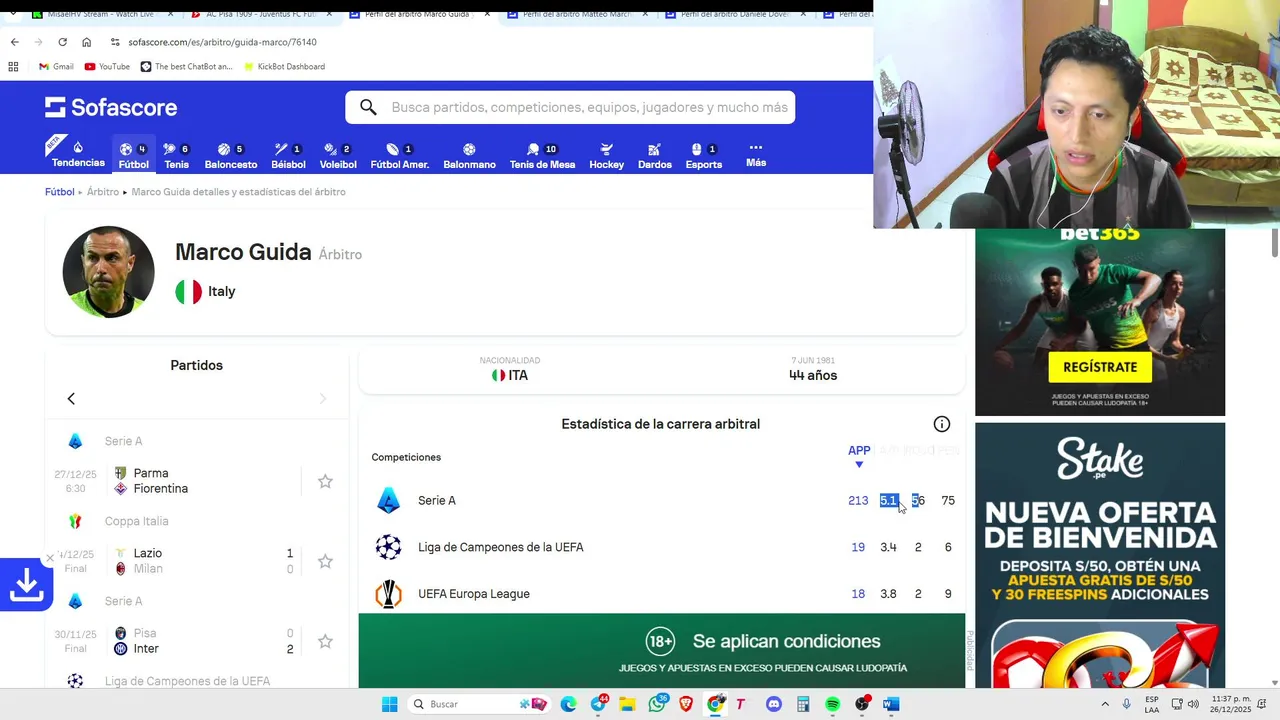Open the Coppa Italia competition link
The image size is (1280, 720).
[x=136, y=521]
